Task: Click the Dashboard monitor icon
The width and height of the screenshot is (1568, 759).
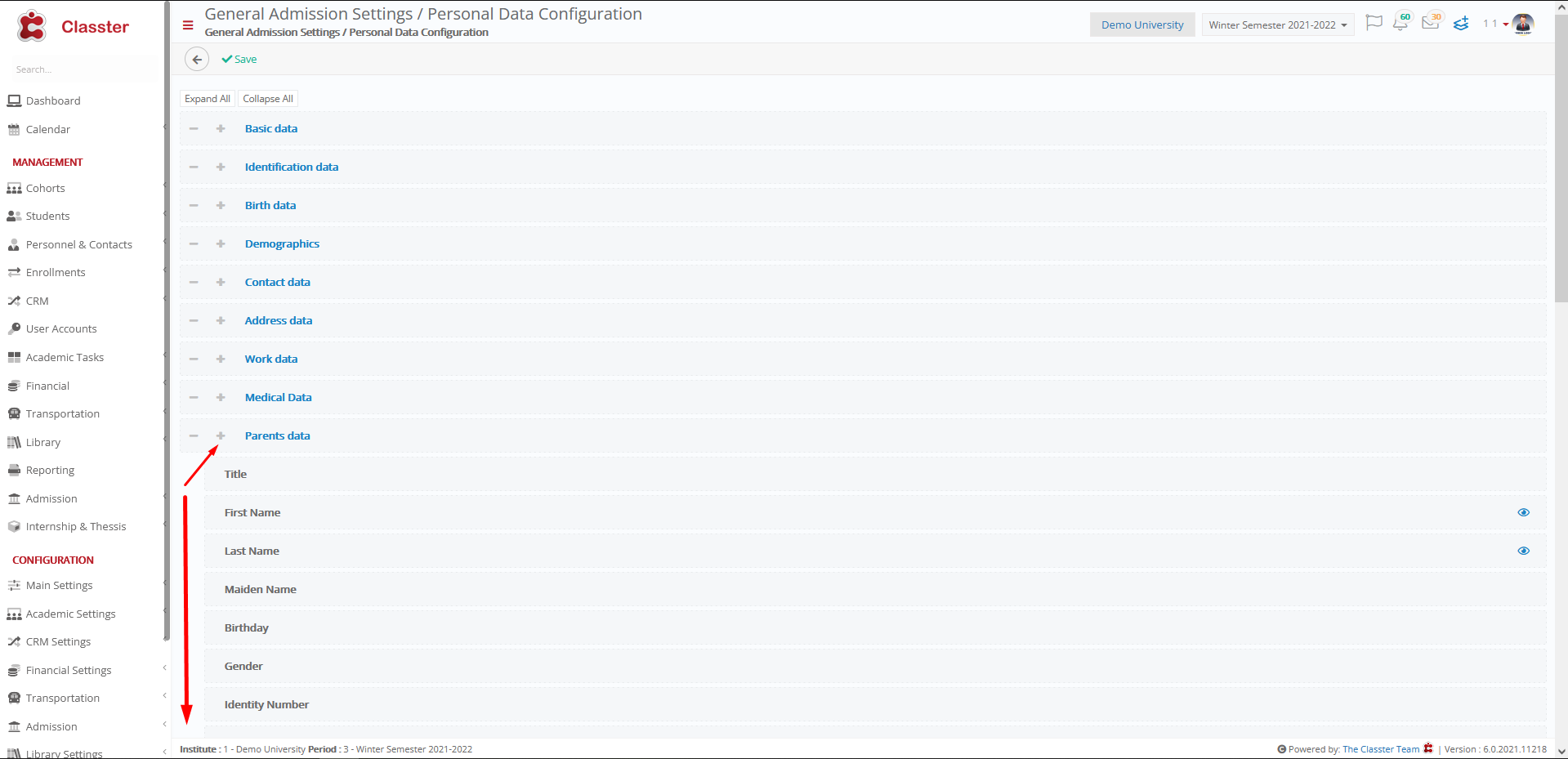Action: [14, 100]
